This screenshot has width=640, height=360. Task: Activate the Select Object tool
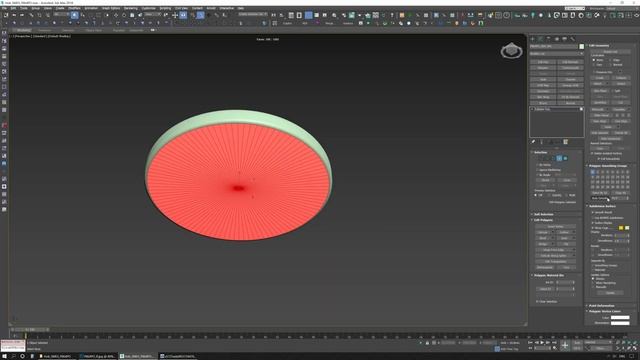click(x=74, y=15)
